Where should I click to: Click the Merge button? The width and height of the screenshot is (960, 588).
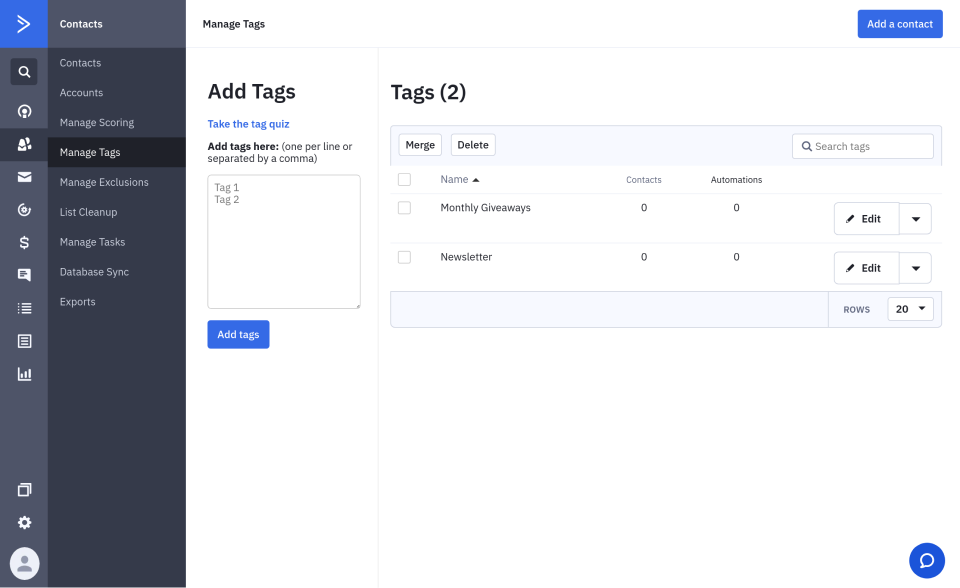click(x=420, y=145)
